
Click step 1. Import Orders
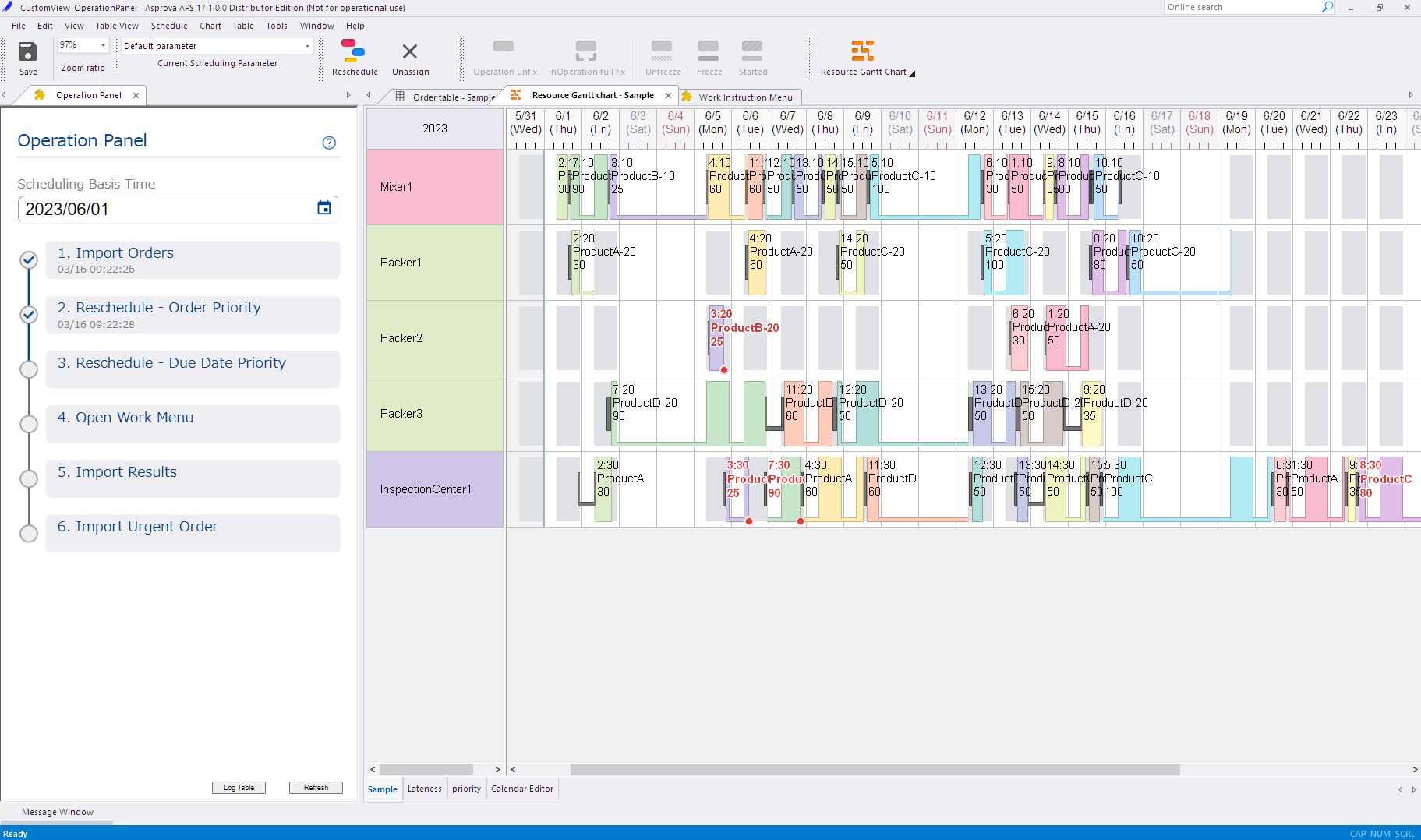click(193, 260)
